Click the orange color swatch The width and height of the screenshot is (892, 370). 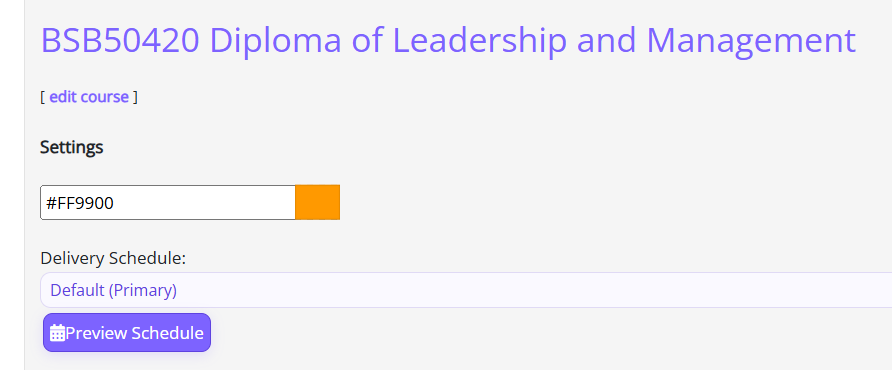pyautogui.click(x=317, y=202)
